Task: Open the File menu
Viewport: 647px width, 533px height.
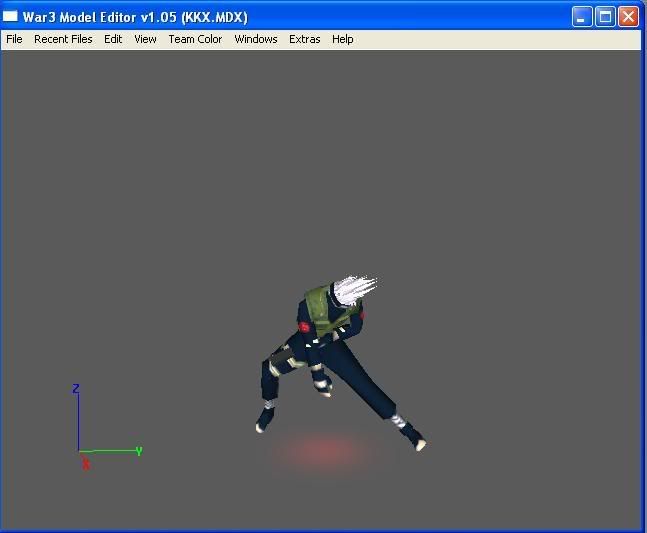Action: tap(14, 39)
